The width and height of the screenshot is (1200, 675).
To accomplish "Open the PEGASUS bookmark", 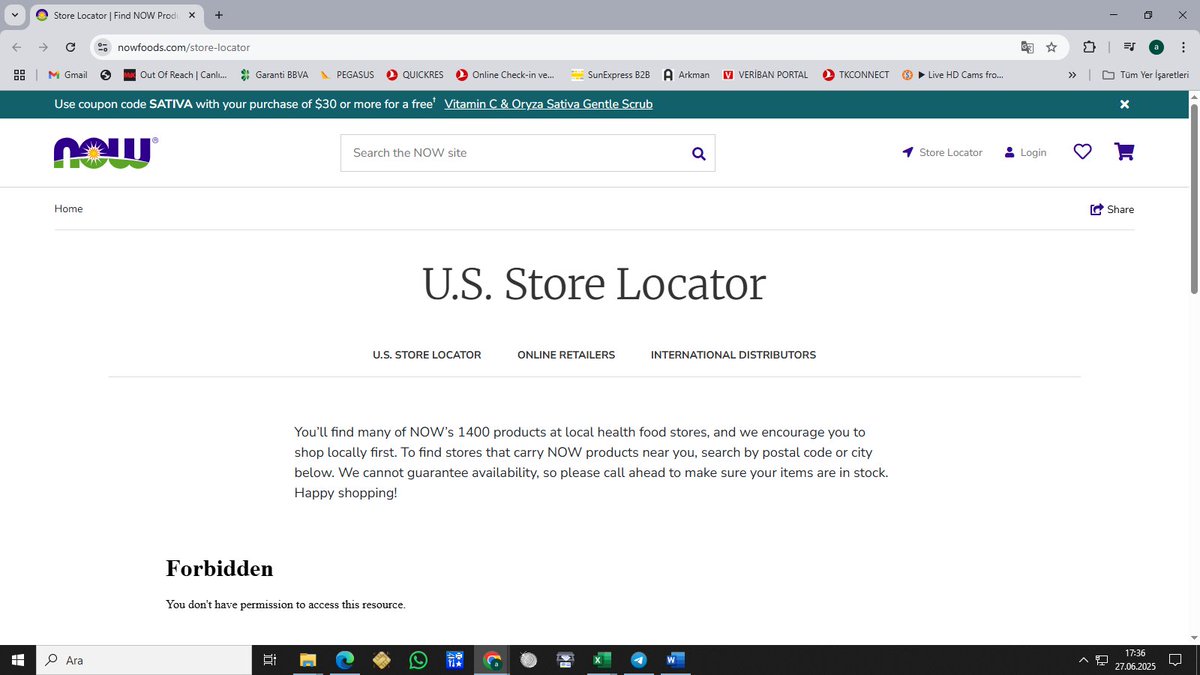I will click(346, 75).
